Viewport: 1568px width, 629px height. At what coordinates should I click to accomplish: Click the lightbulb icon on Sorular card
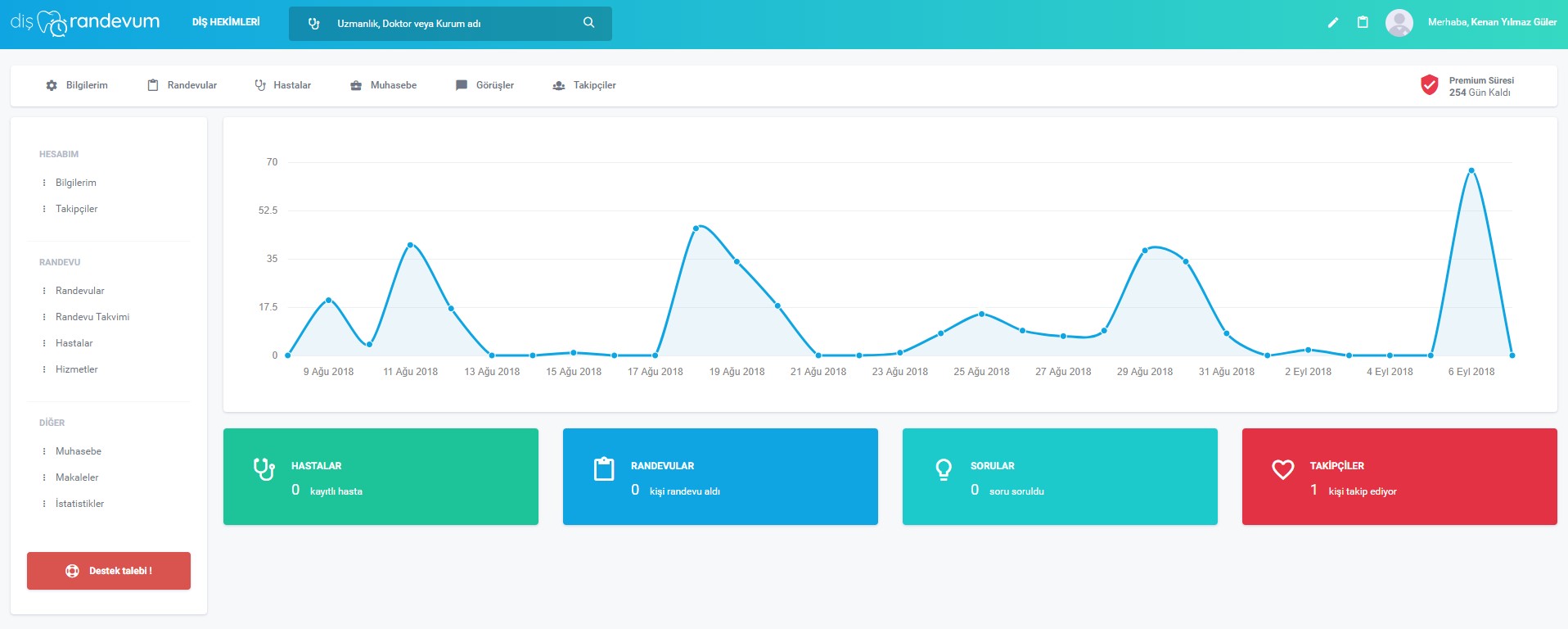point(944,469)
